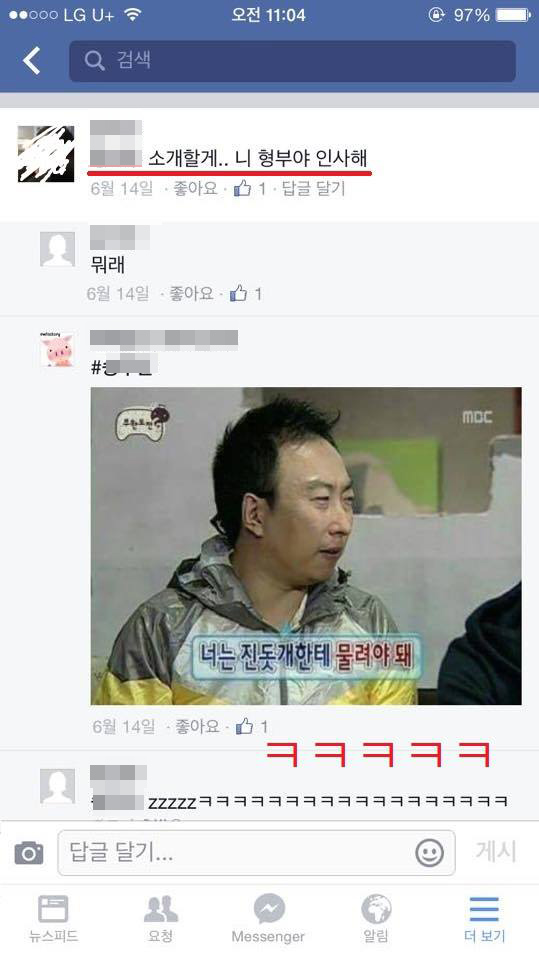Screen dimensions: 539x953
Task: Open camera icon beside reply box
Action: 29,853
